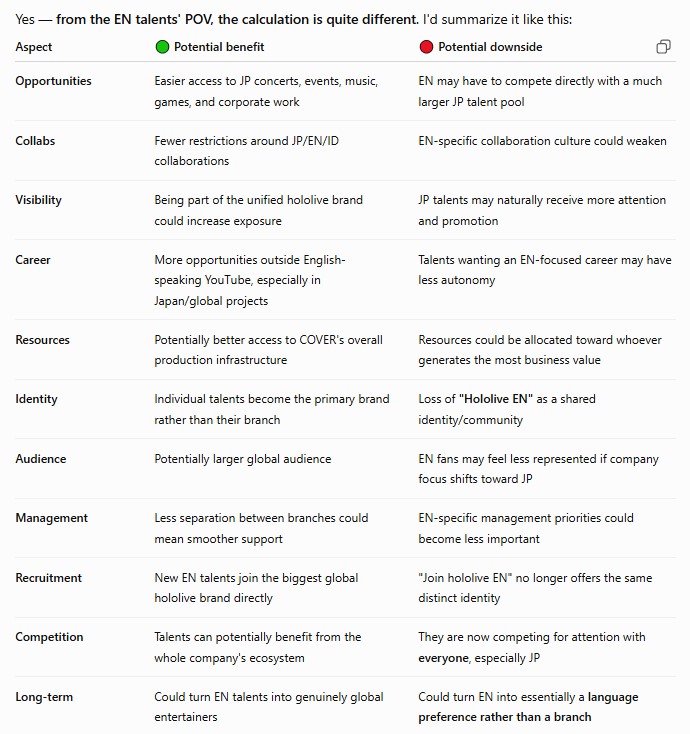Image resolution: width=690 pixels, height=734 pixels.
Task: Select the Aspect column header
Action: [x=34, y=47]
